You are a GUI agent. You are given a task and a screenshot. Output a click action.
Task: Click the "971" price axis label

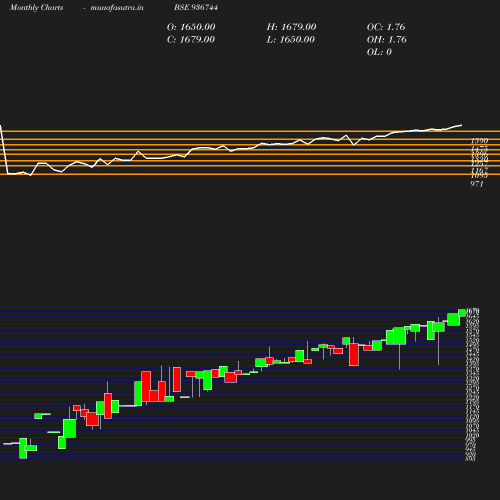coord(477,184)
